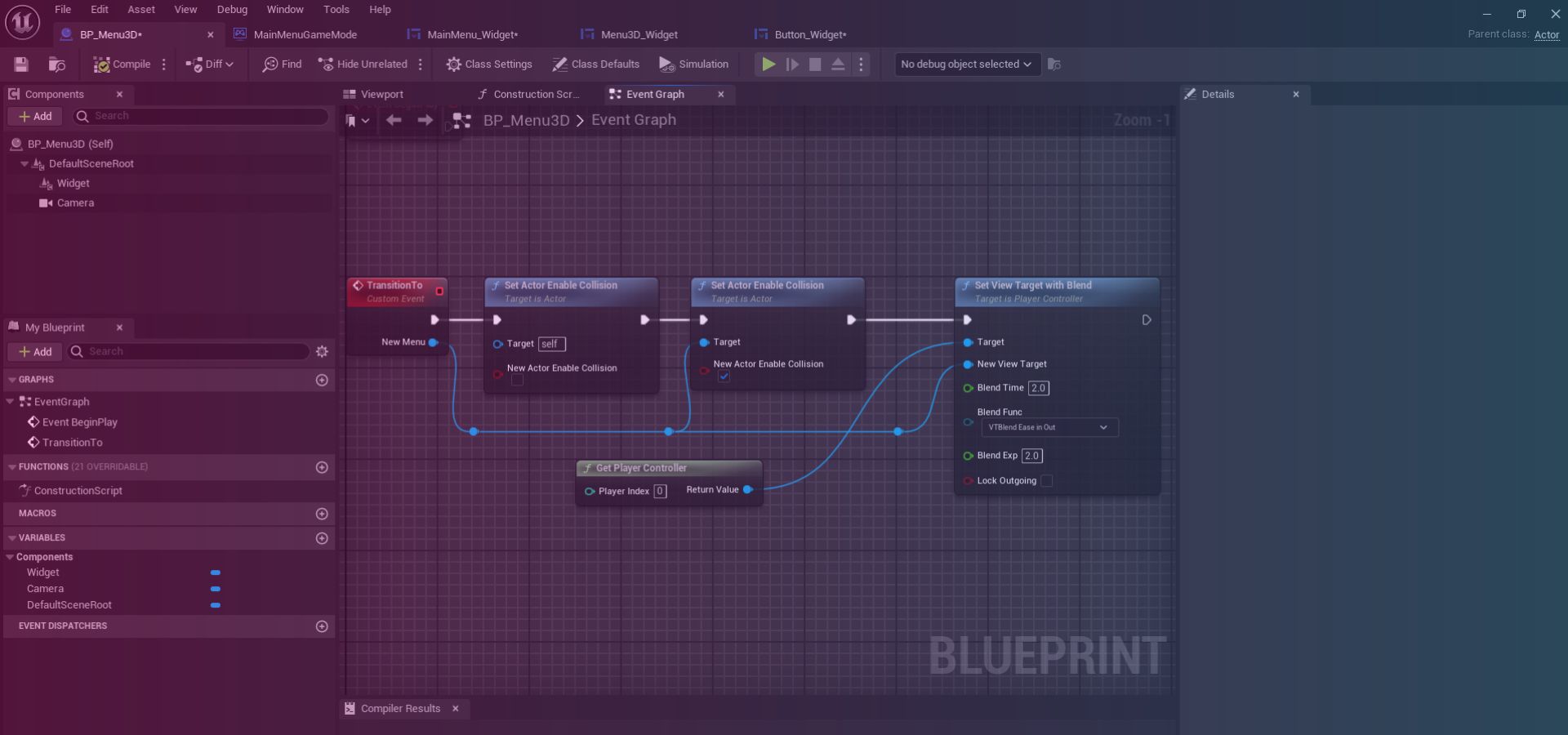Add new variable with plus icon
Screen dimensions: 1568x735
(322, 538)
